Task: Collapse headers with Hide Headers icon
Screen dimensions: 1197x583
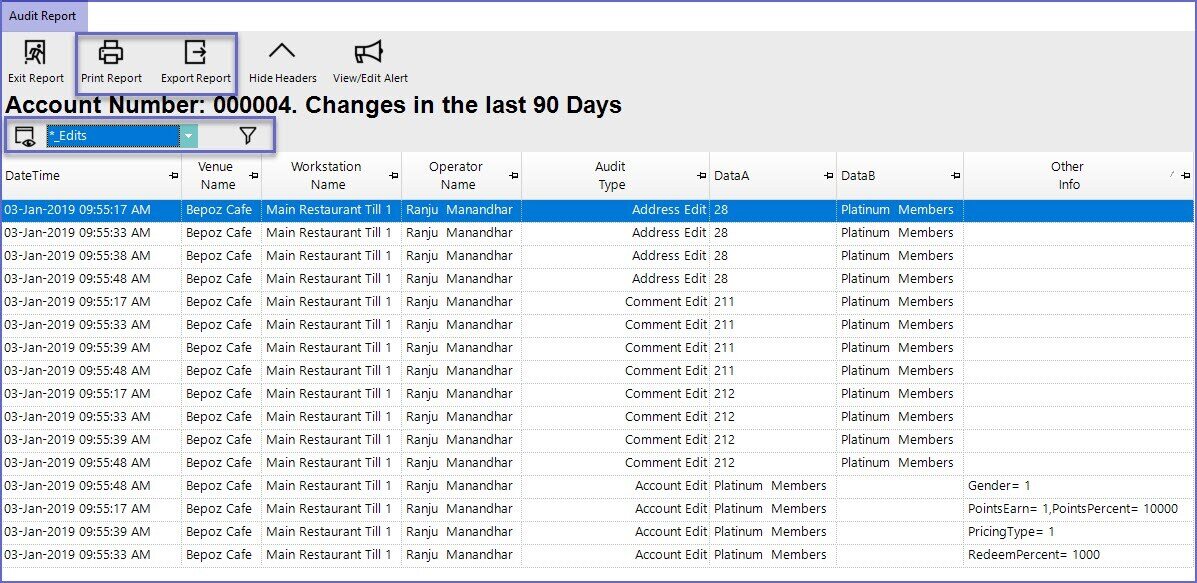Action: tap(282, 53)
